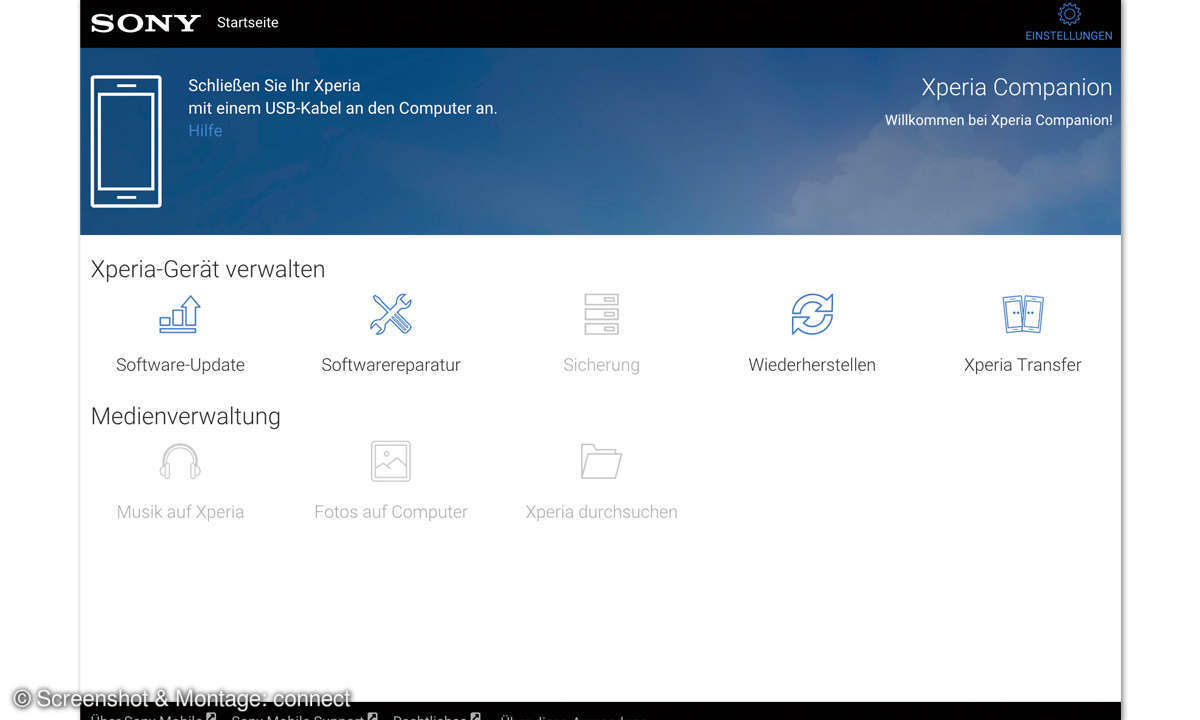The height and width of the screenshot is (720, 1200).
Task: Open Musik auf Xperia headphones icon
Action: click(x=180, y=461)
